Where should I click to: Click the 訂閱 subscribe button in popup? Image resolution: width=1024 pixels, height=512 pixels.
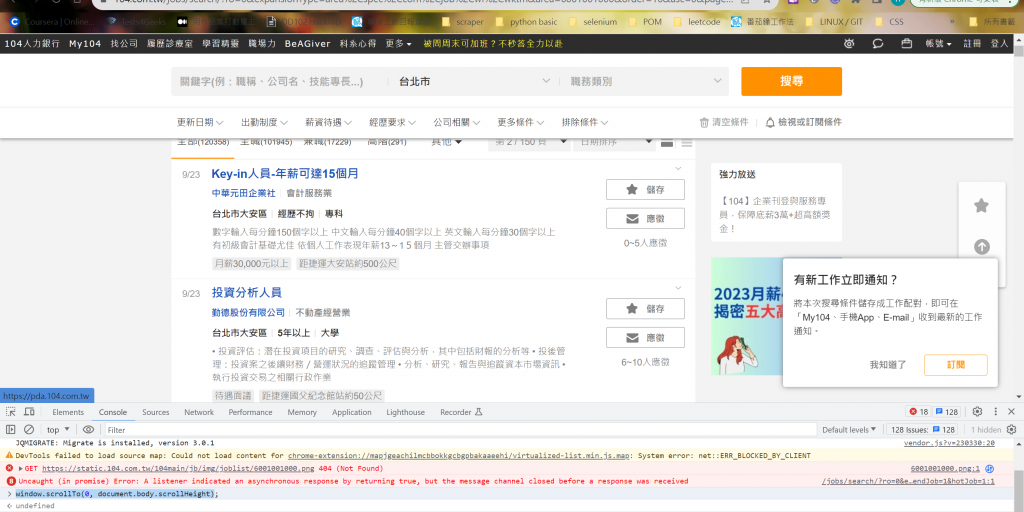(955, 365)
